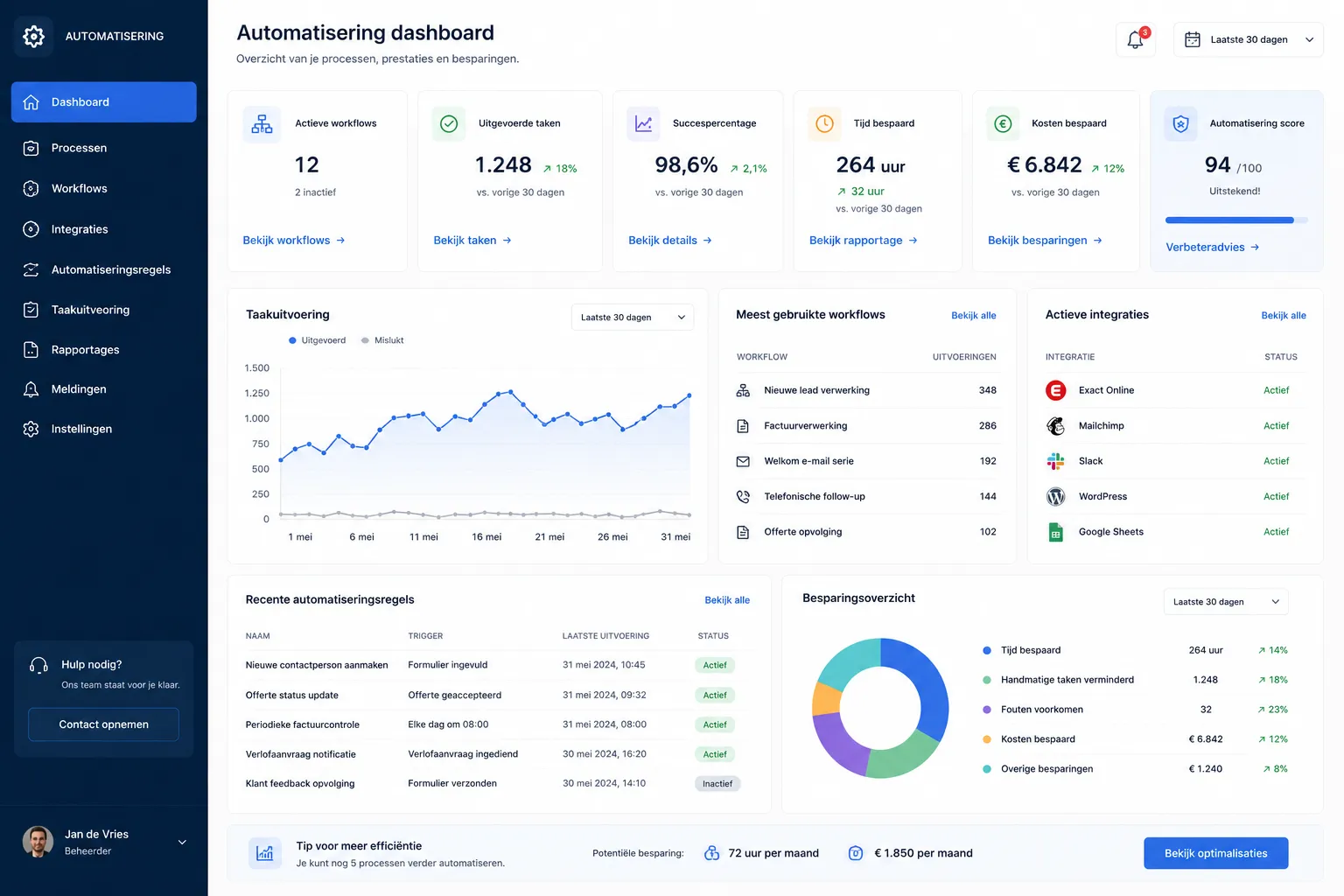Click the Google Sheets logo icon

(x=1056, y=532)
